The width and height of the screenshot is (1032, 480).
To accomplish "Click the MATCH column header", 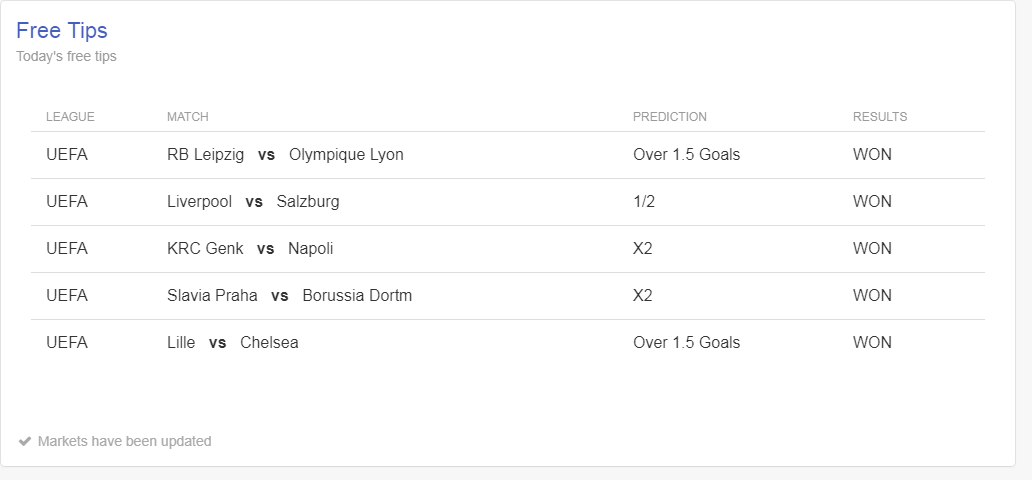I will click(x=188, y=117).
